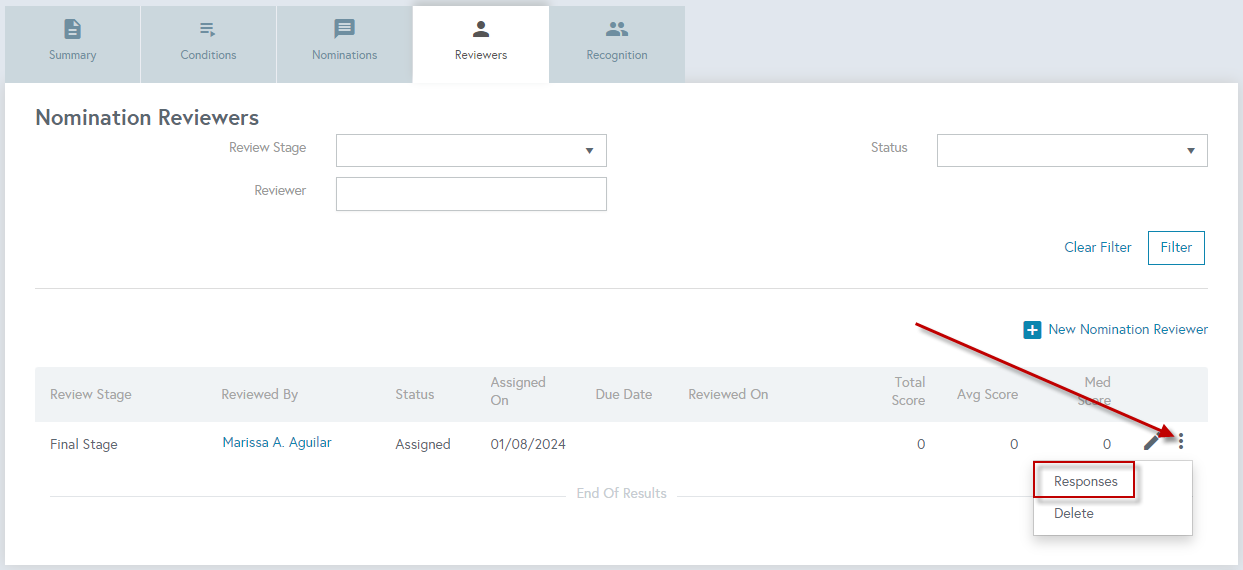Viewport: 1243px width, 570px height.
Task: Click the Total Score column header
Action: [x=909, y=391]
